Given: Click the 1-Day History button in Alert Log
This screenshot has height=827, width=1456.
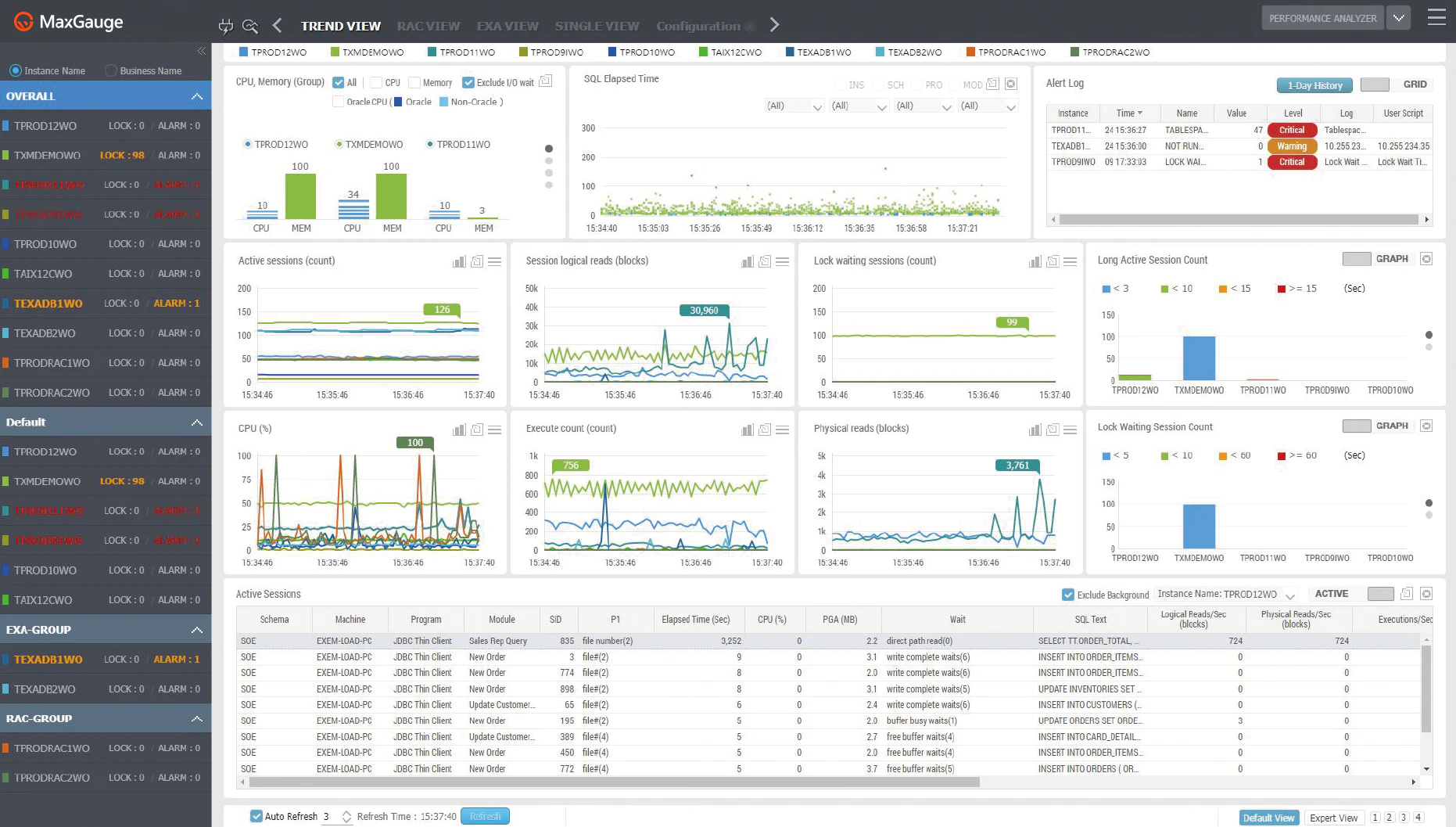Looking at the screenshot, I should tap(1314, 85).
